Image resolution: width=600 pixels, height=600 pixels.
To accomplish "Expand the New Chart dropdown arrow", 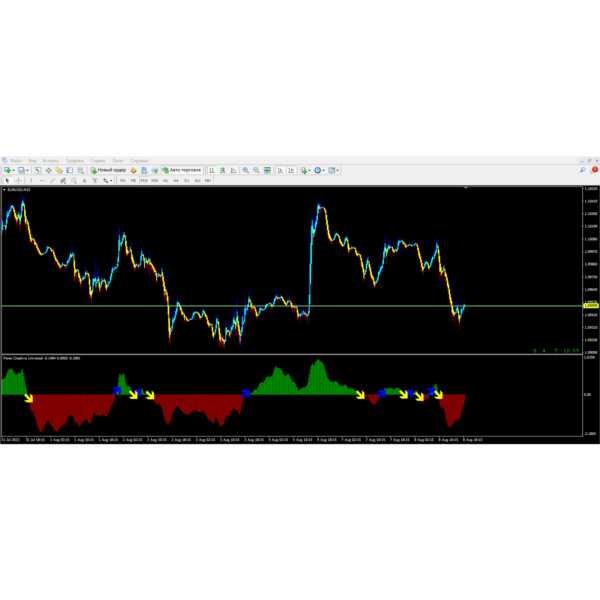I will click(13, 171).
